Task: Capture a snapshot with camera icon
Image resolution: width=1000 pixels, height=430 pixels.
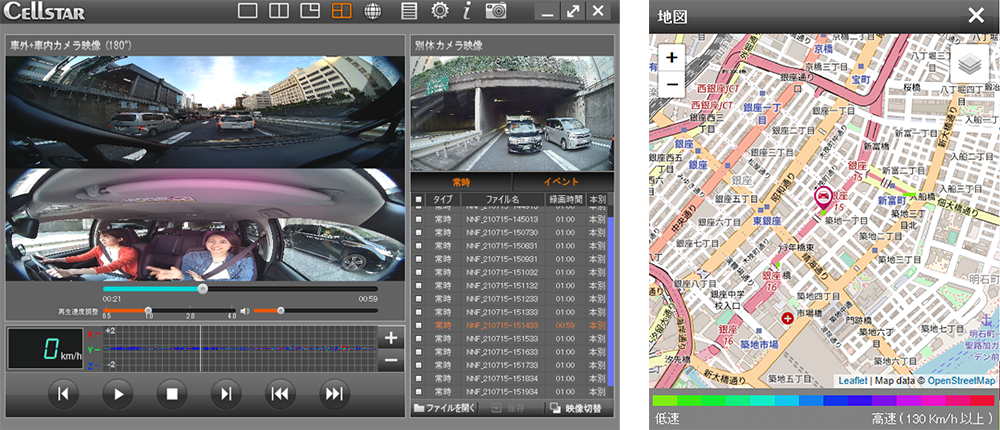Action: pyautogui.click(x=496, y=11)
